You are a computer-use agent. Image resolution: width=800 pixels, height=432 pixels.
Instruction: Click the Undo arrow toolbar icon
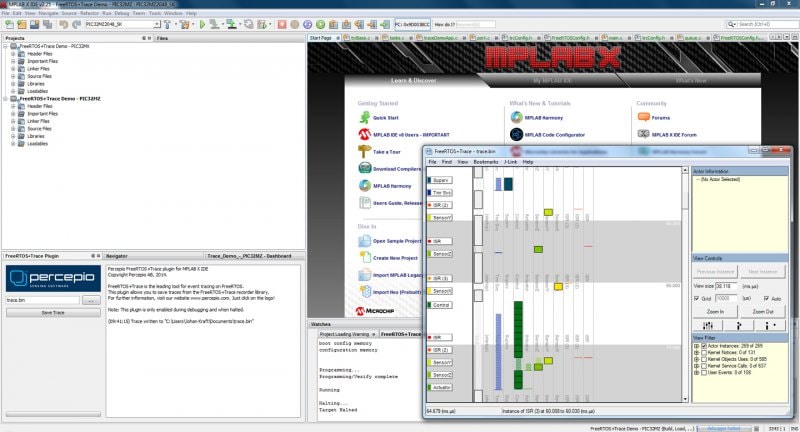point(64,24)
